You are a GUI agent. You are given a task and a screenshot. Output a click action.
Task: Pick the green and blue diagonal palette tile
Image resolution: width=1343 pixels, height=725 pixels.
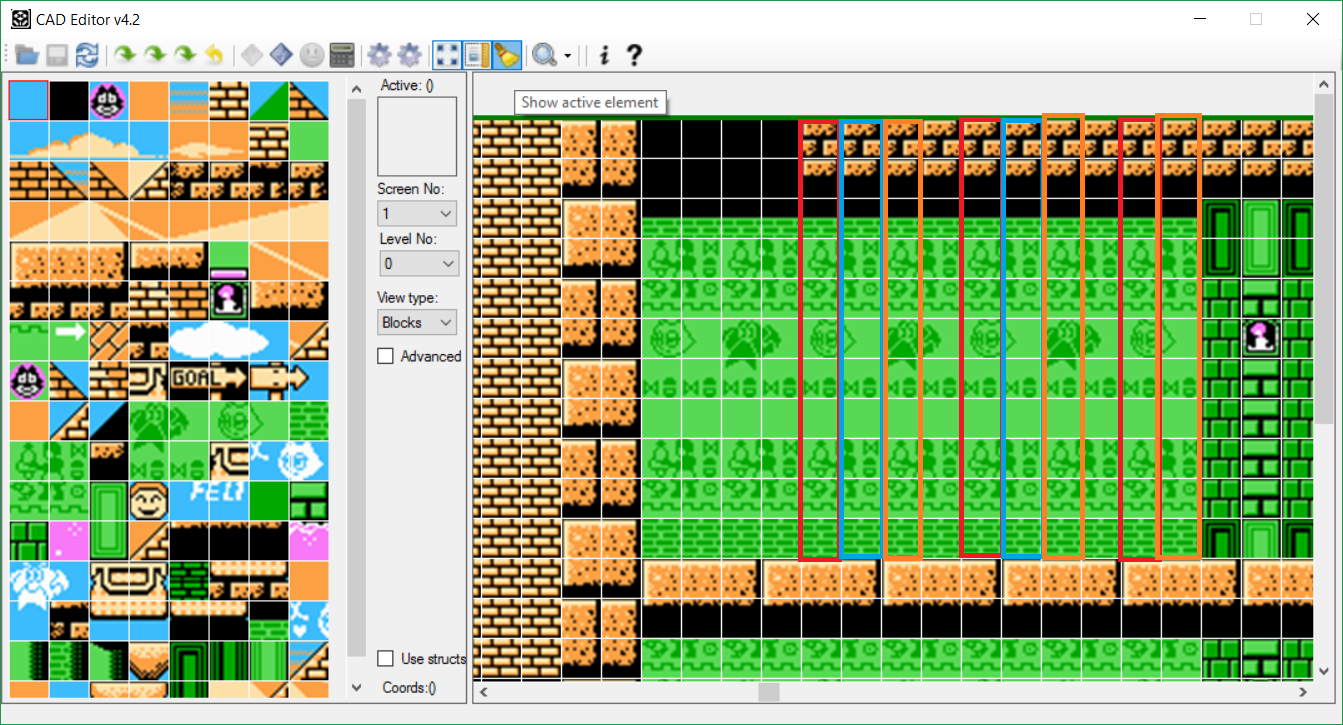tap(269, 101)
